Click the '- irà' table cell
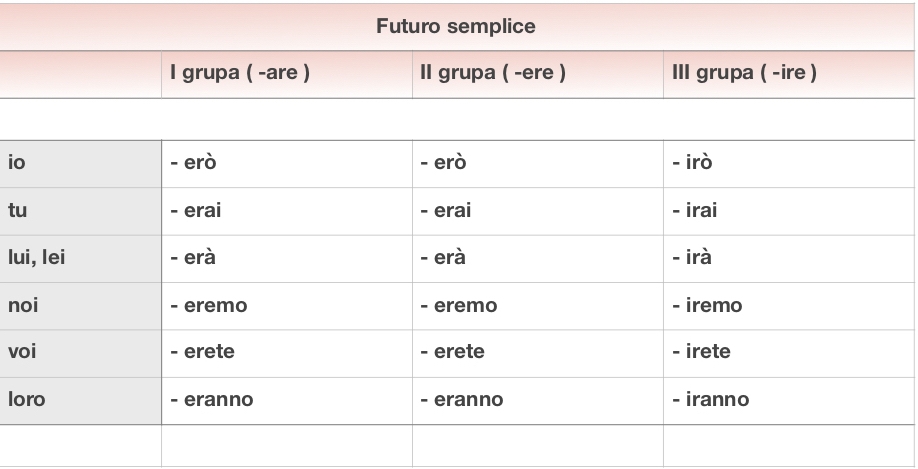The height and width of the screenshot is (469, 918). click(x=787, y=258)
